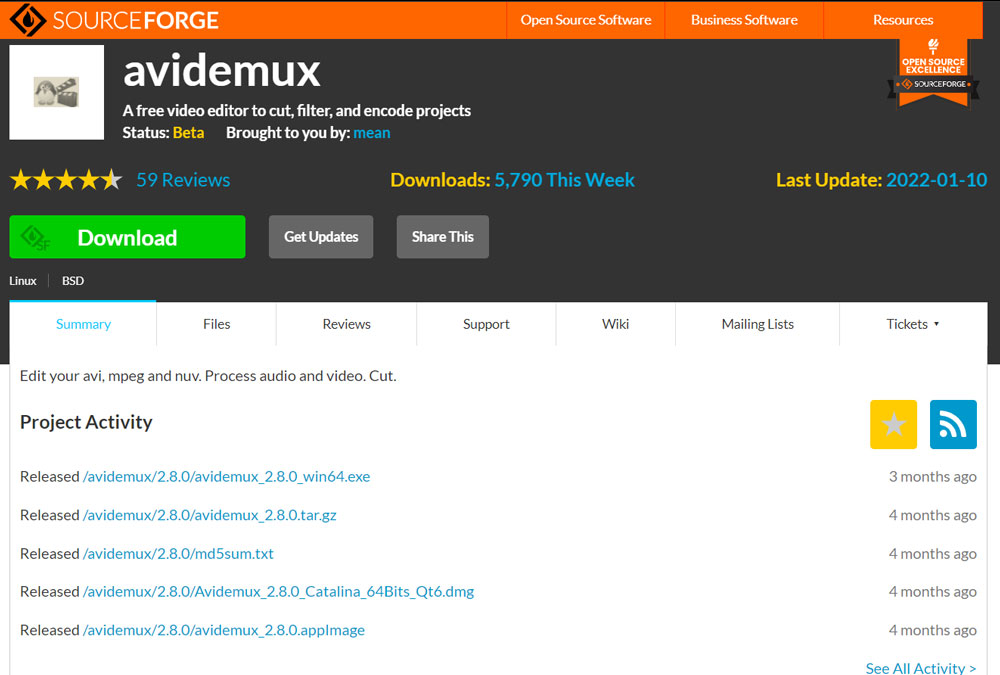Open the avidemux project logo thumbnail
Image resolution: width=1000 pixels, height=675 pixels.
[x=57, y=92]
